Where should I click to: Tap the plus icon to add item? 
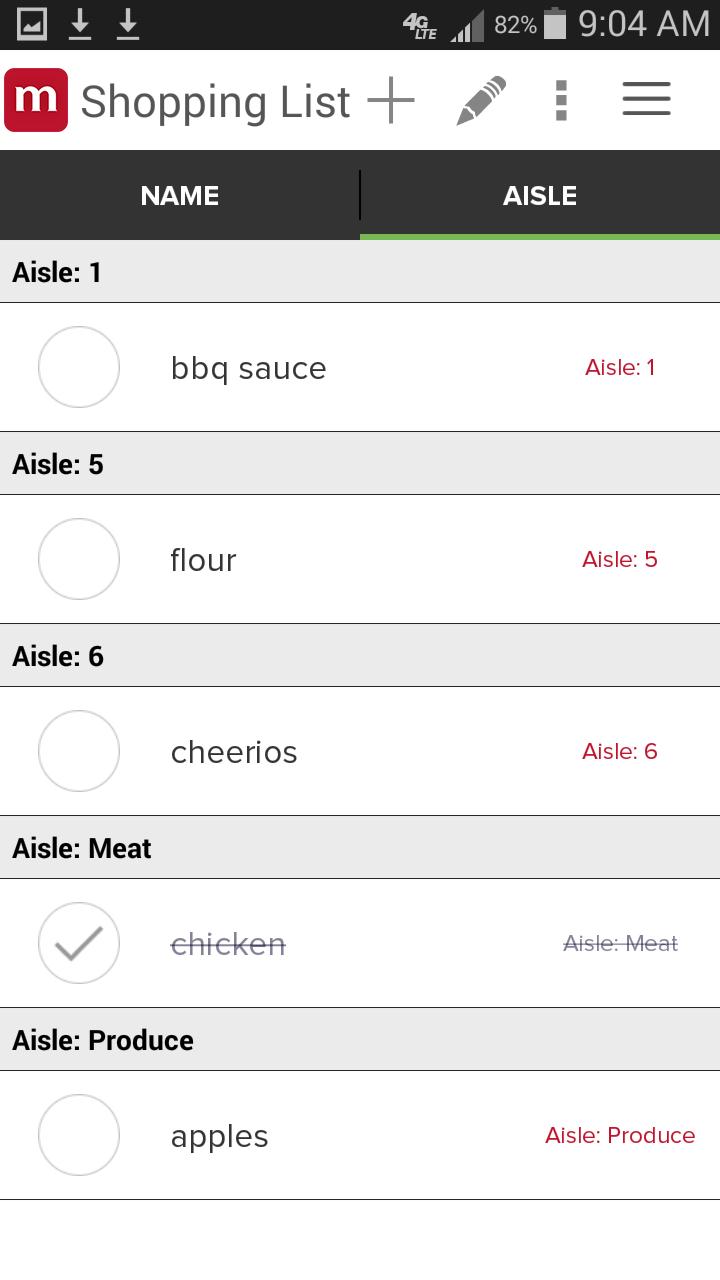[x=391, y=100]
